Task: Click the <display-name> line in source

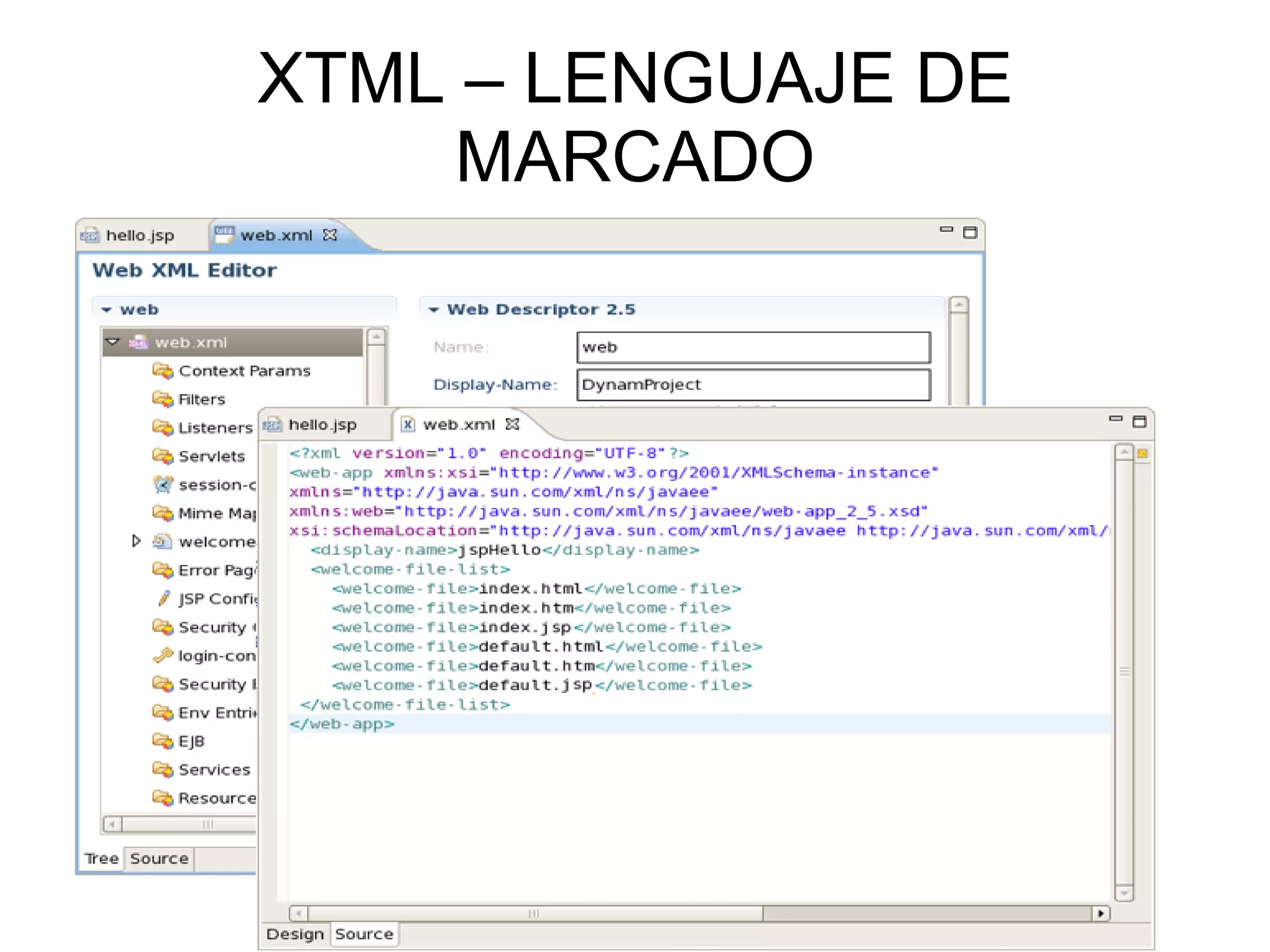Action: (505, 550)
